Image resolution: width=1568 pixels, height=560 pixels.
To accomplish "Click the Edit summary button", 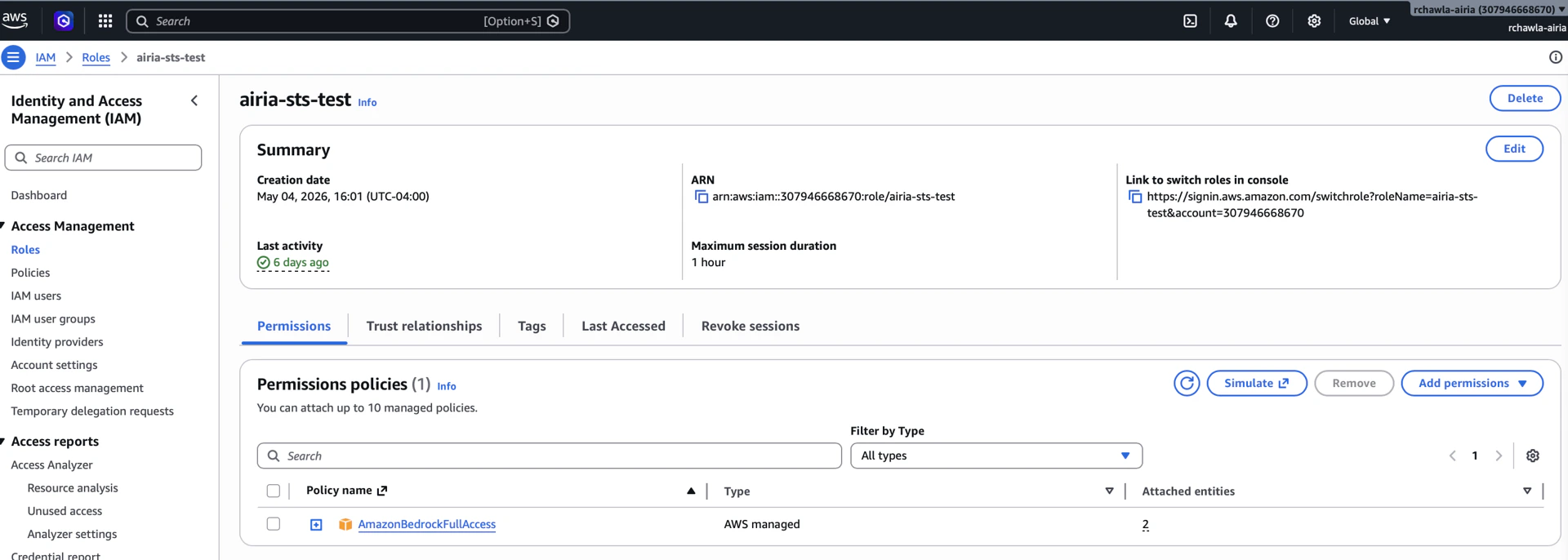I will [x=1514, y=149].
